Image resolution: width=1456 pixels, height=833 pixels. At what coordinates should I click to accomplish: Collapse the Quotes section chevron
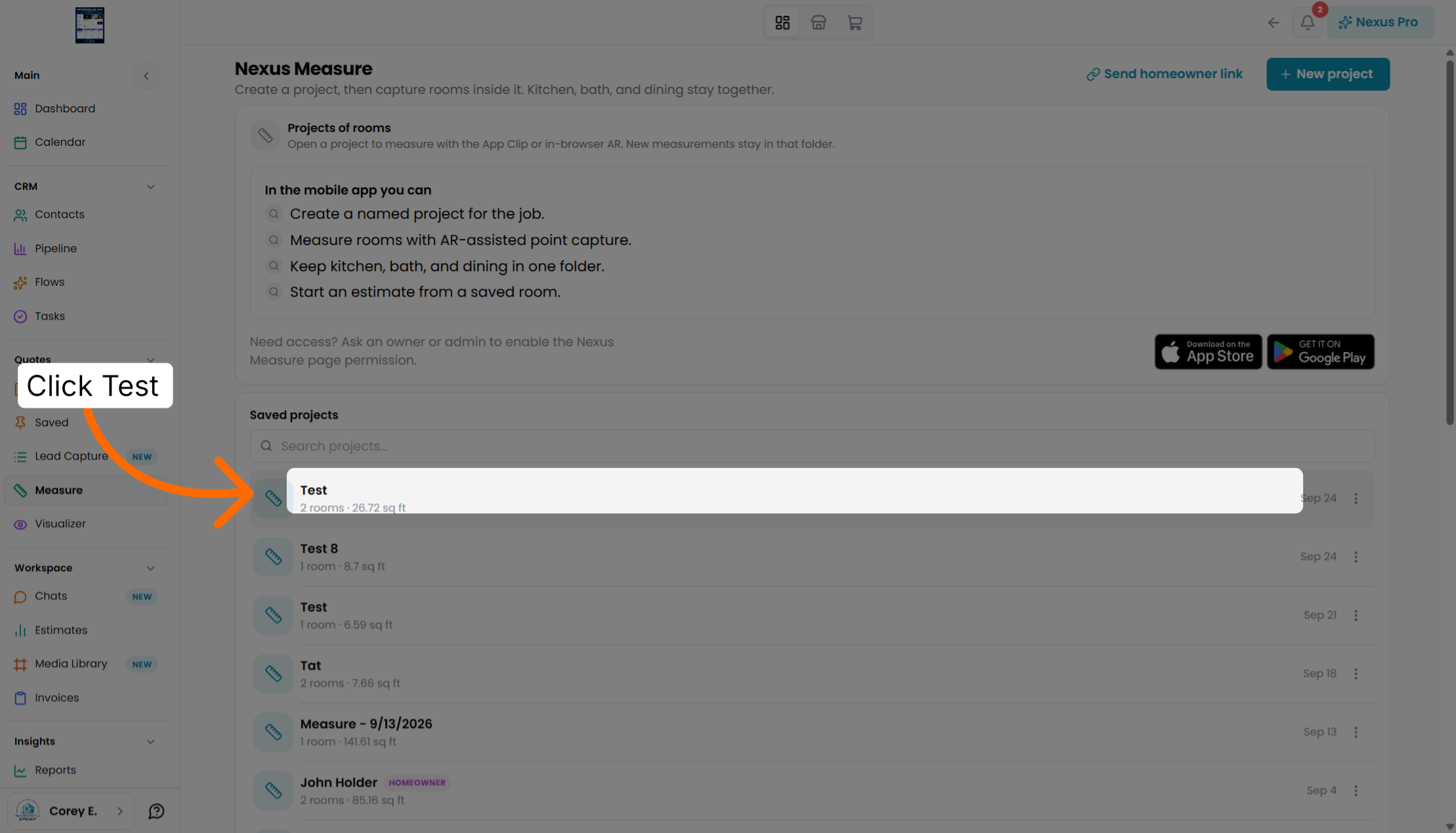click(x=151, y=360)
